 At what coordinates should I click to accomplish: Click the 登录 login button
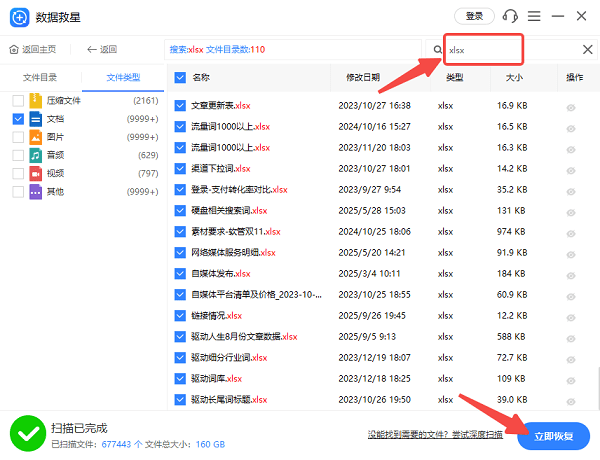click(474, 16)
